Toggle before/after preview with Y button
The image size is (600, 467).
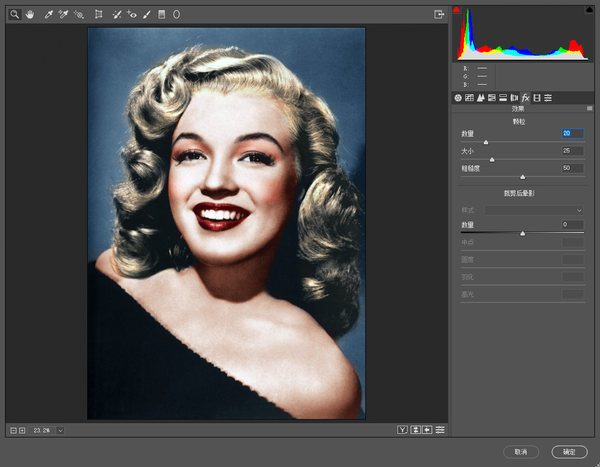tap(402, 430)
